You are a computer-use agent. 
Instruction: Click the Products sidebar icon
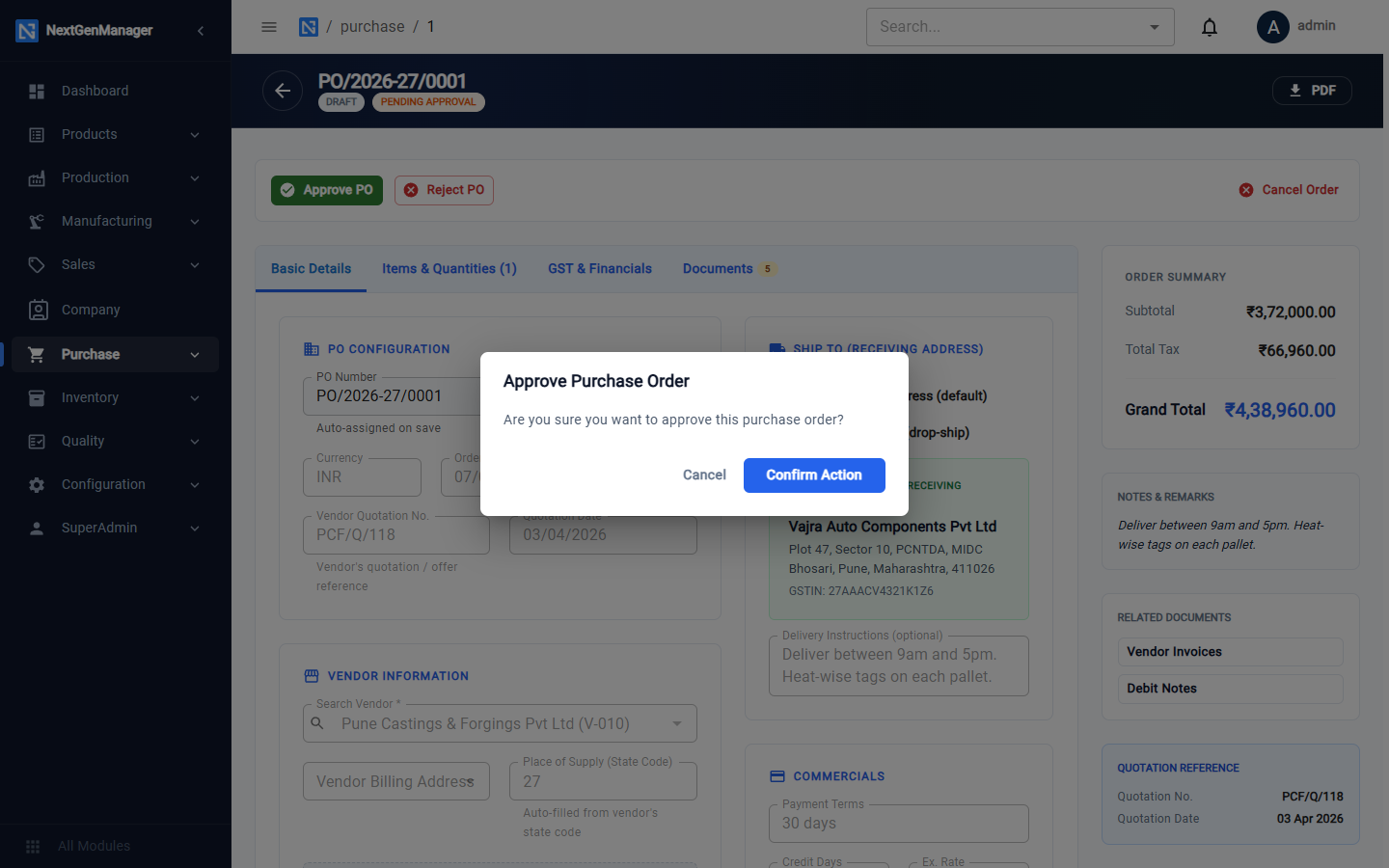37,134
